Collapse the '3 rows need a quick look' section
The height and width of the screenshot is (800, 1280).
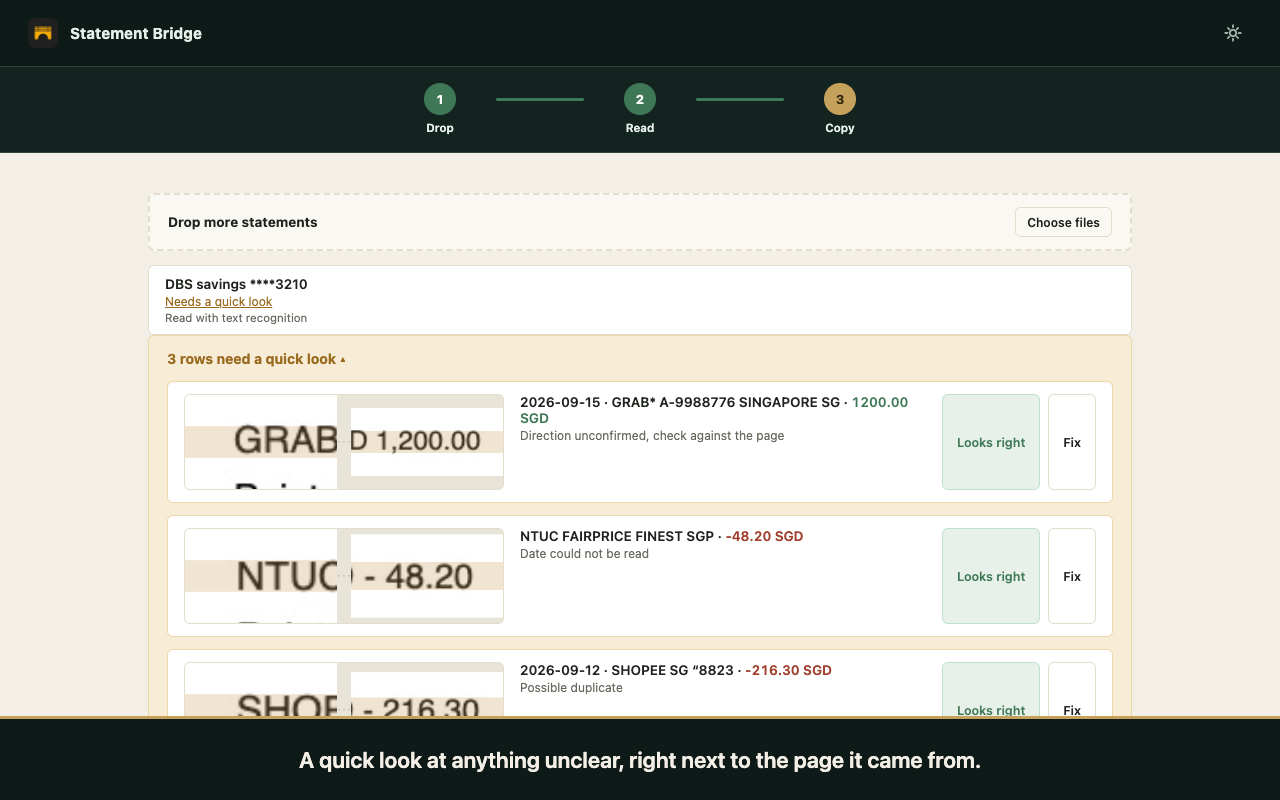tap(257, 359)
